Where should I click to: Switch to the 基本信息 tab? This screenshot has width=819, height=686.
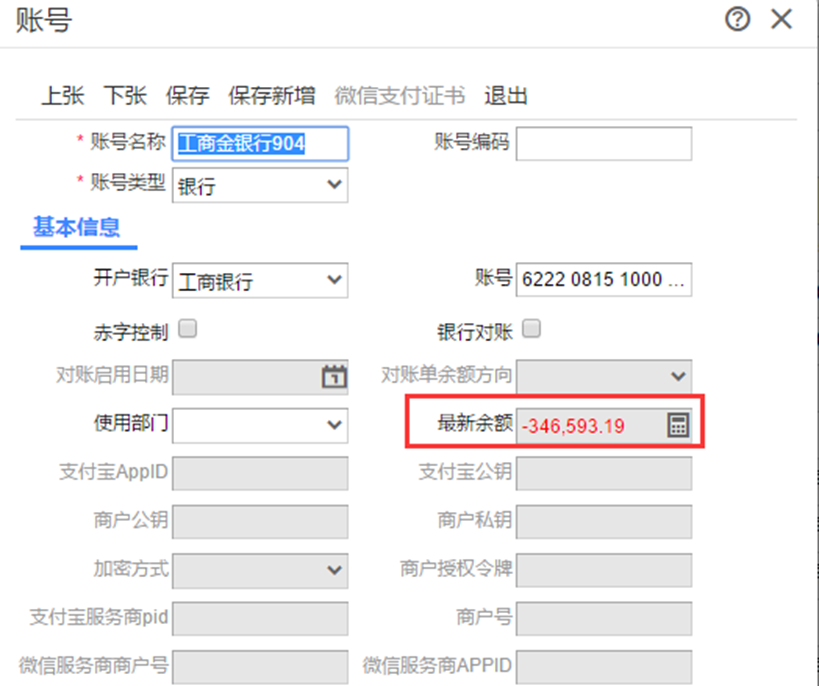tap(77, 227)
